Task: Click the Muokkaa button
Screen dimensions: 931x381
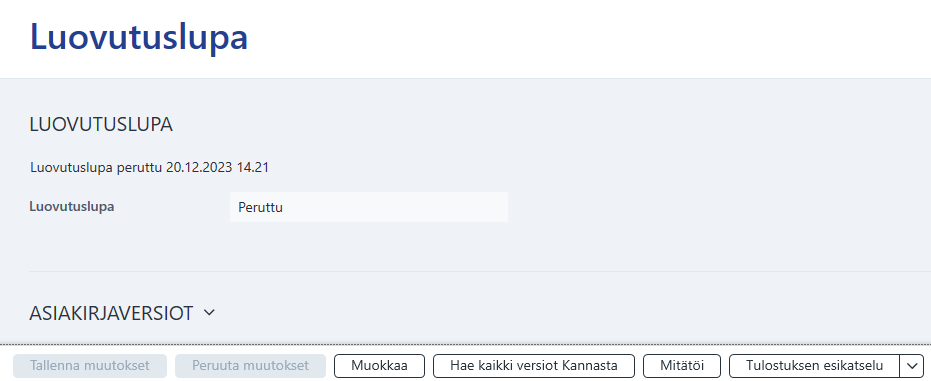Action: [379, 366]
